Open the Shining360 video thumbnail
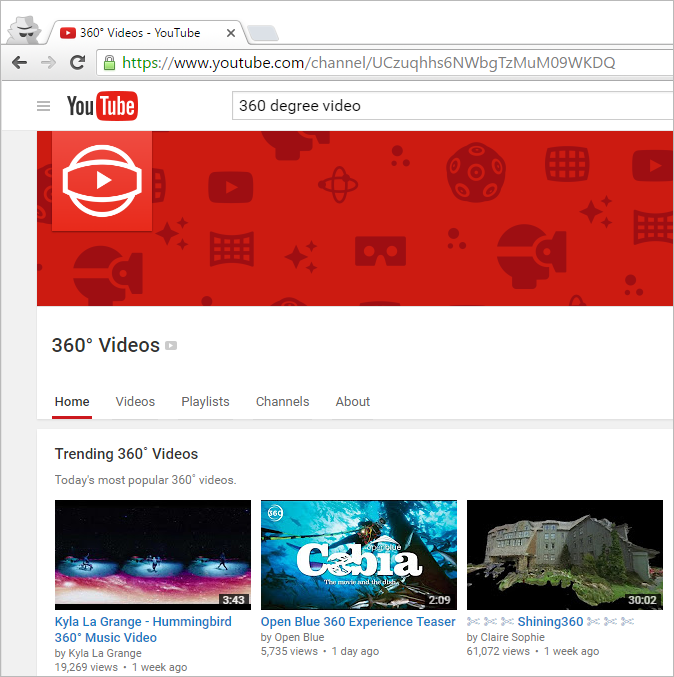This screenshot has height=677, width=674. pos(565,555)
